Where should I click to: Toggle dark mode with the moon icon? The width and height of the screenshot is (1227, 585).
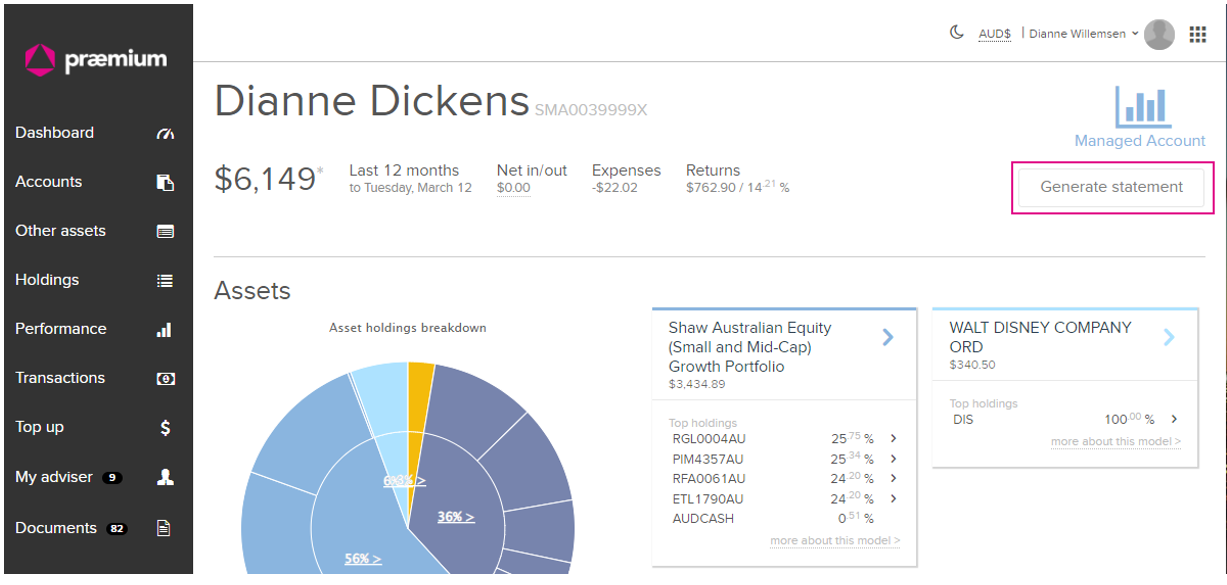click(957, 33)
